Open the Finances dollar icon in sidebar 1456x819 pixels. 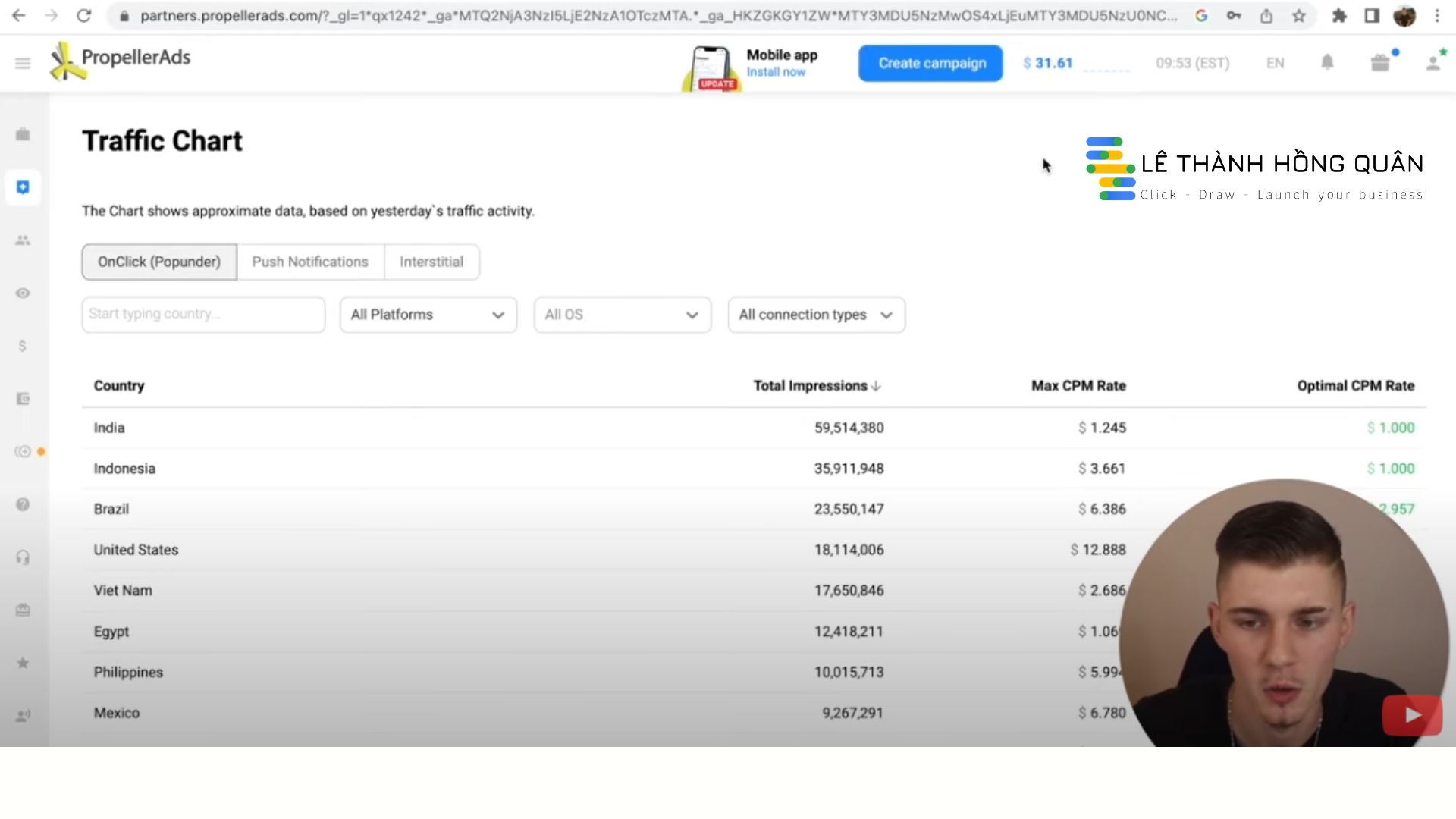(x=23, y=346)
